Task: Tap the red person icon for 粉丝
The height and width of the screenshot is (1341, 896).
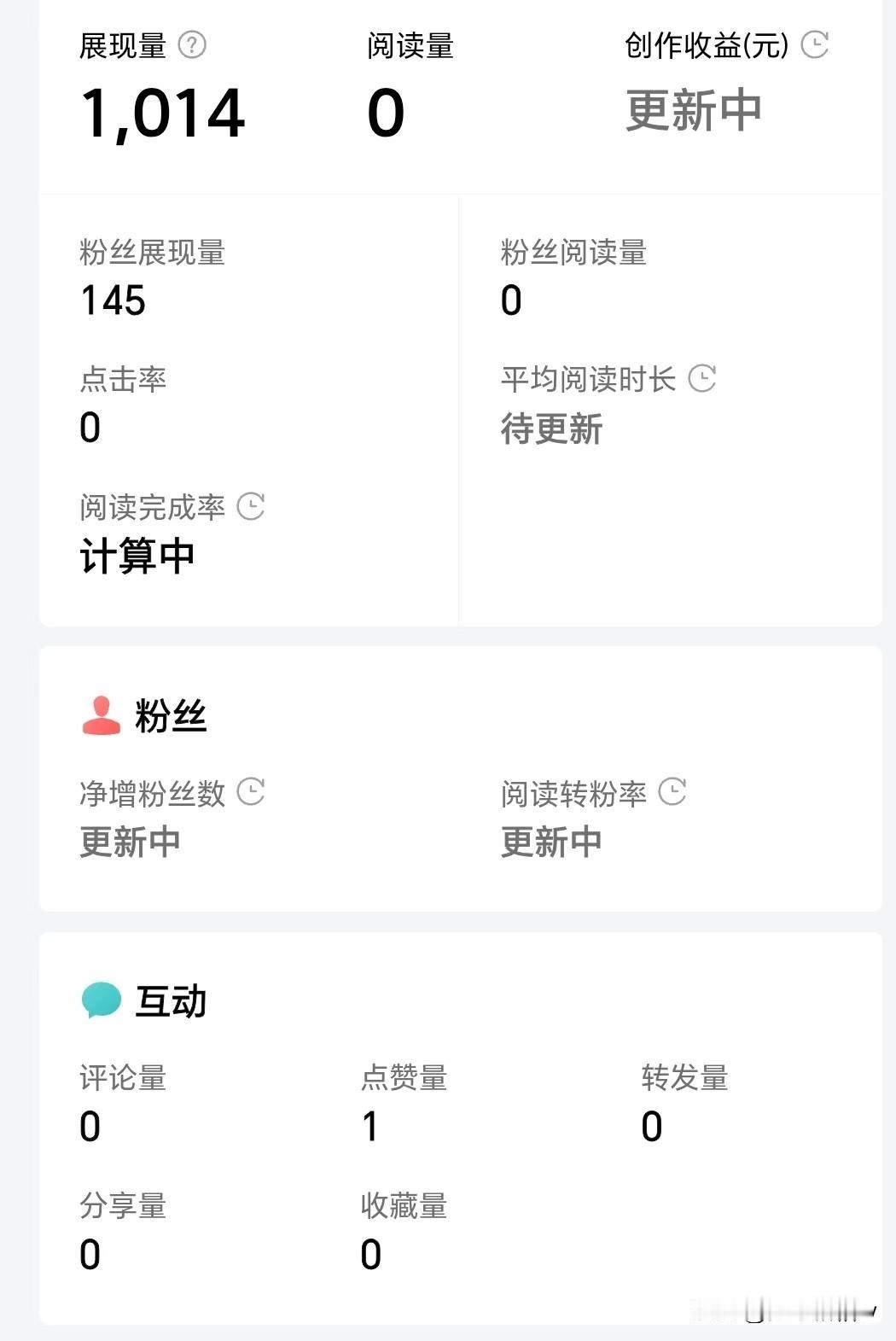Action: coord(101,715)
